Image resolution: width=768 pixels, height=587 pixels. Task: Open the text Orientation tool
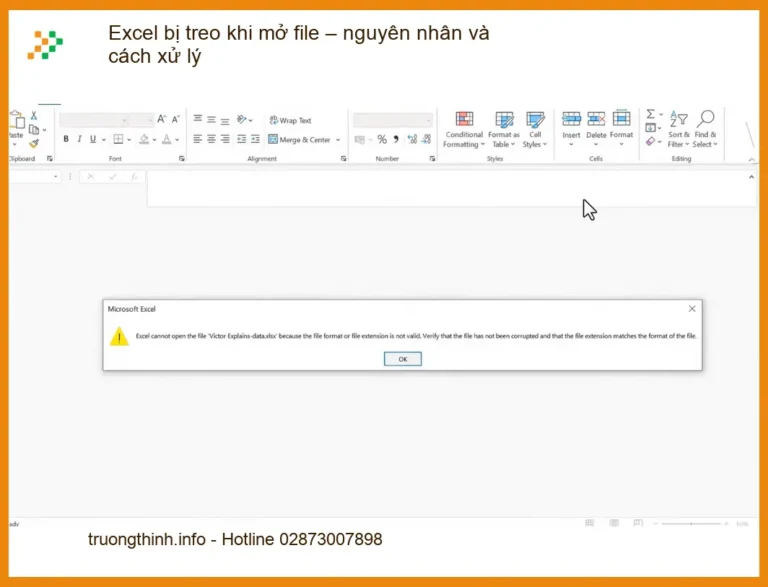[242, 119]
